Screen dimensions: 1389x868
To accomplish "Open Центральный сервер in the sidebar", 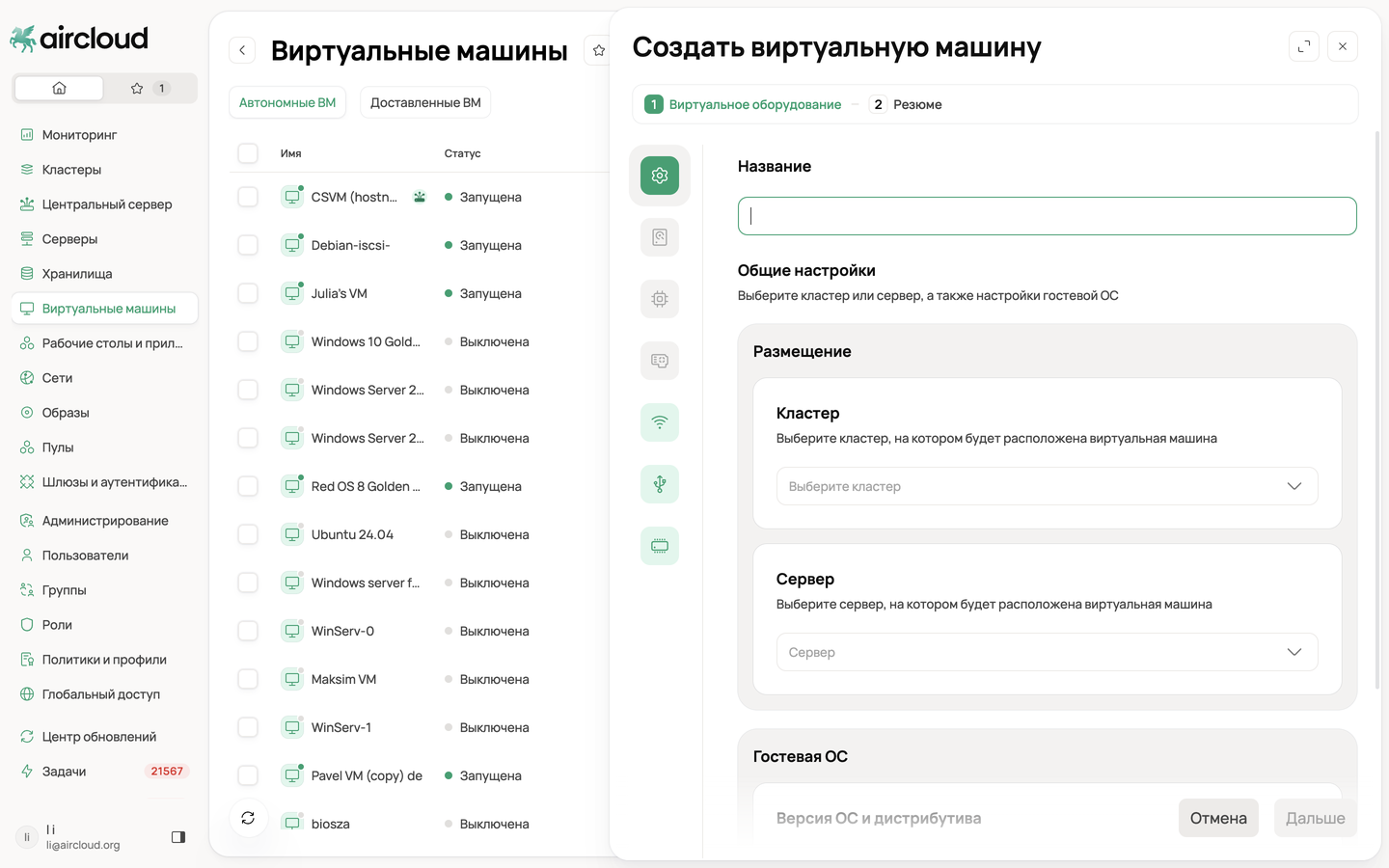I will coord(104,204).
